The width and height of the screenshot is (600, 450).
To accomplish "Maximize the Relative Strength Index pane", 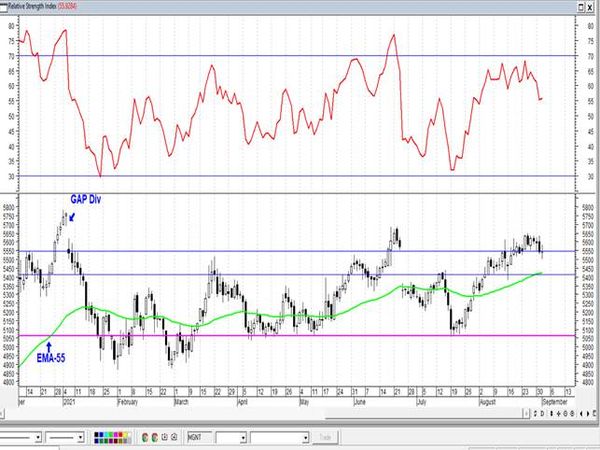I will tap(581, 7).
